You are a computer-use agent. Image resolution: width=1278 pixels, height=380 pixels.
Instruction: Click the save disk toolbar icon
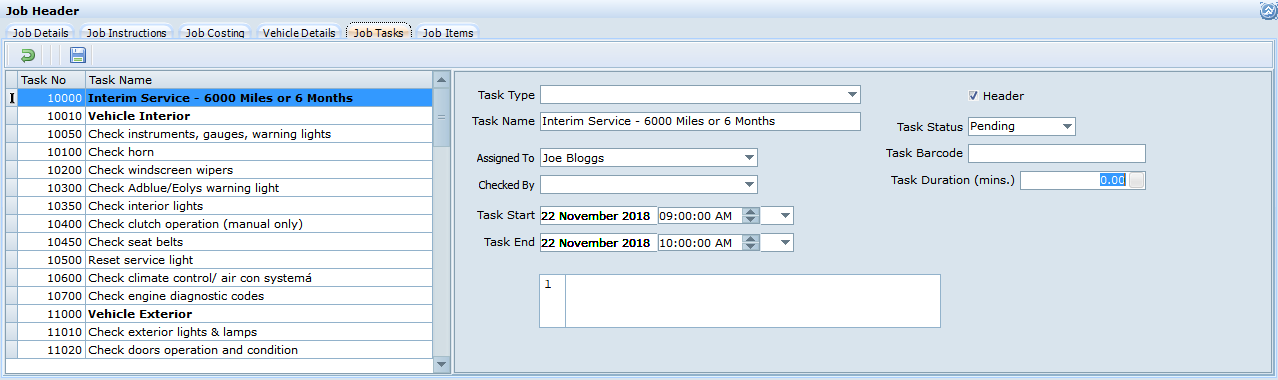pos(77,56)
